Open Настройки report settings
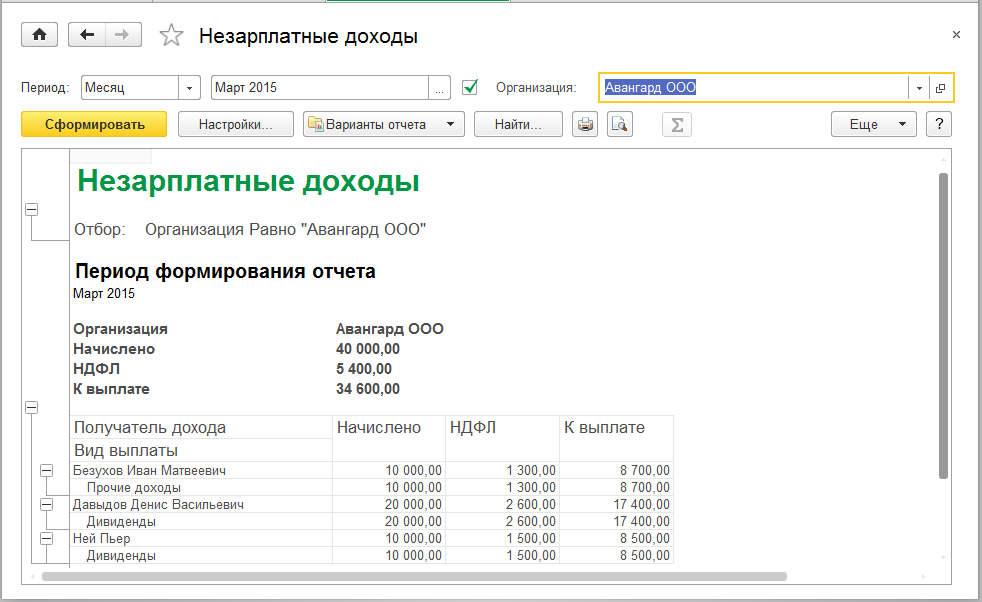 235,124
